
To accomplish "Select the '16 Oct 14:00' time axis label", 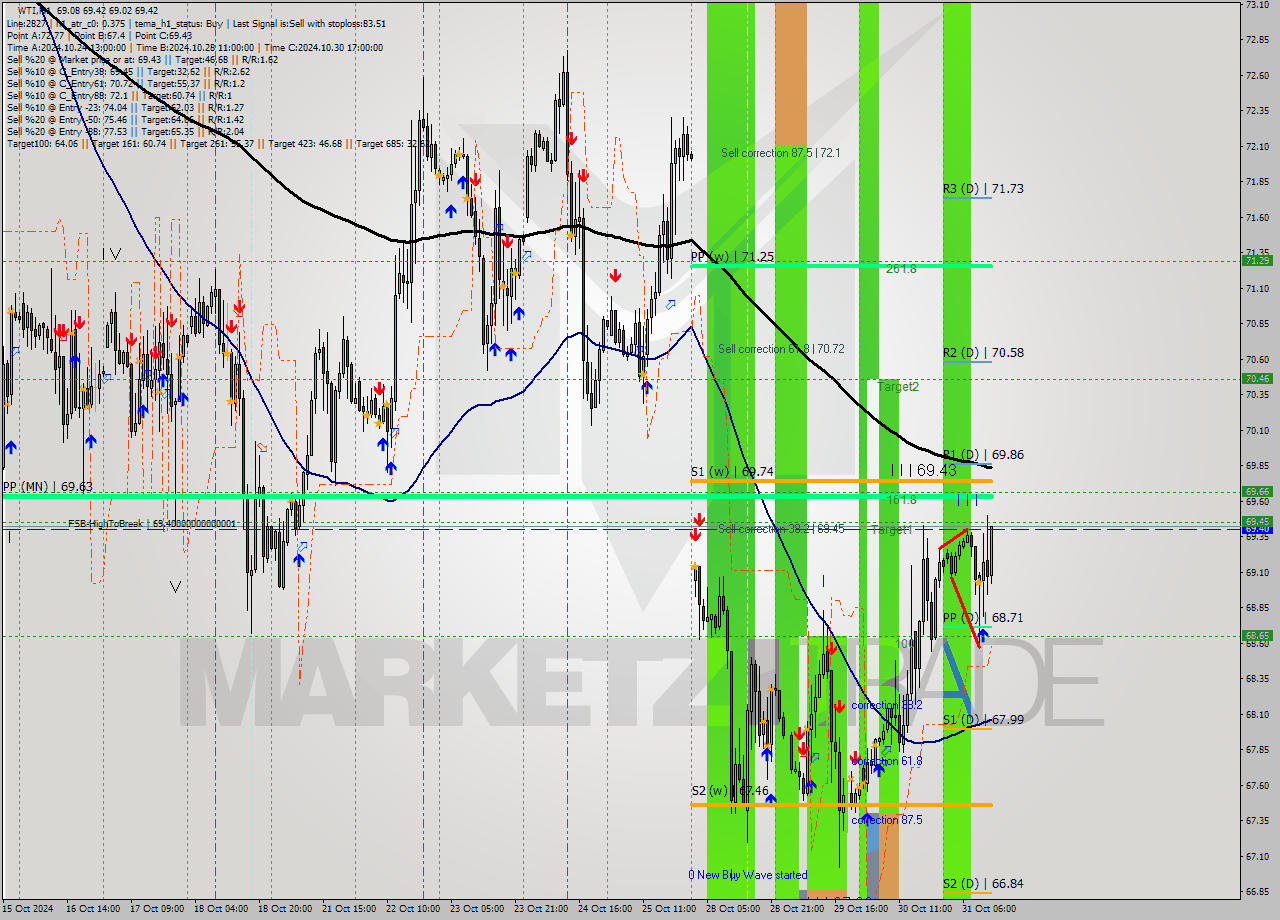I will pyautogui.click(x=92, y=909).
